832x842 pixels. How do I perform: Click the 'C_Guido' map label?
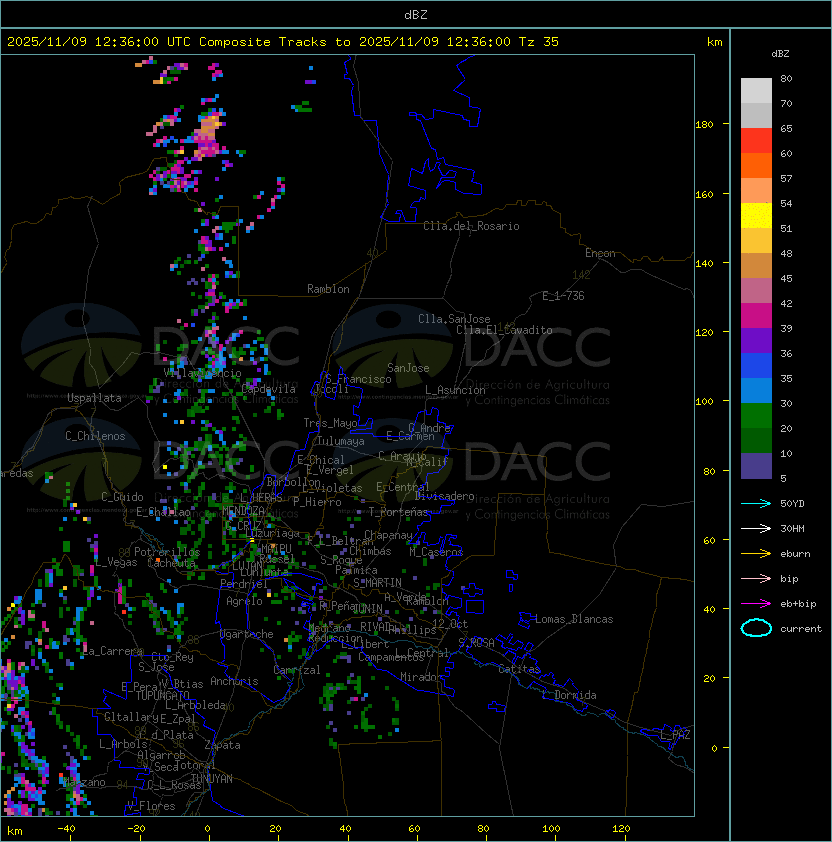[122, 497]
